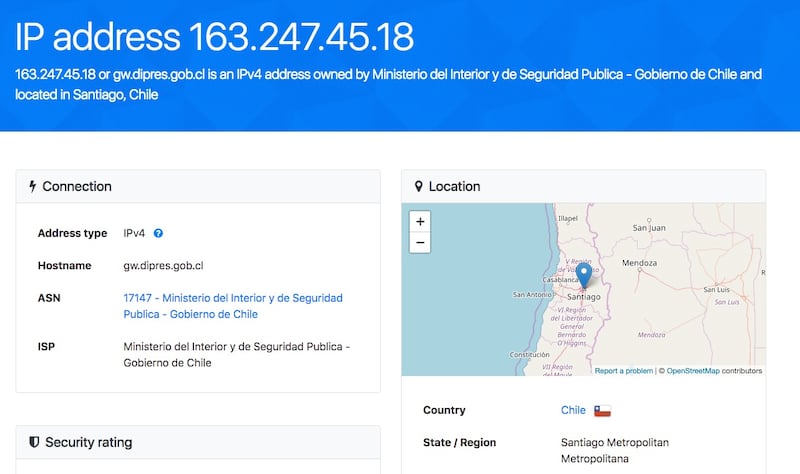The width and height of the screenshot is (800, 474).
Task: Click the San Antonio label on map
Action: tap(532, 294)
